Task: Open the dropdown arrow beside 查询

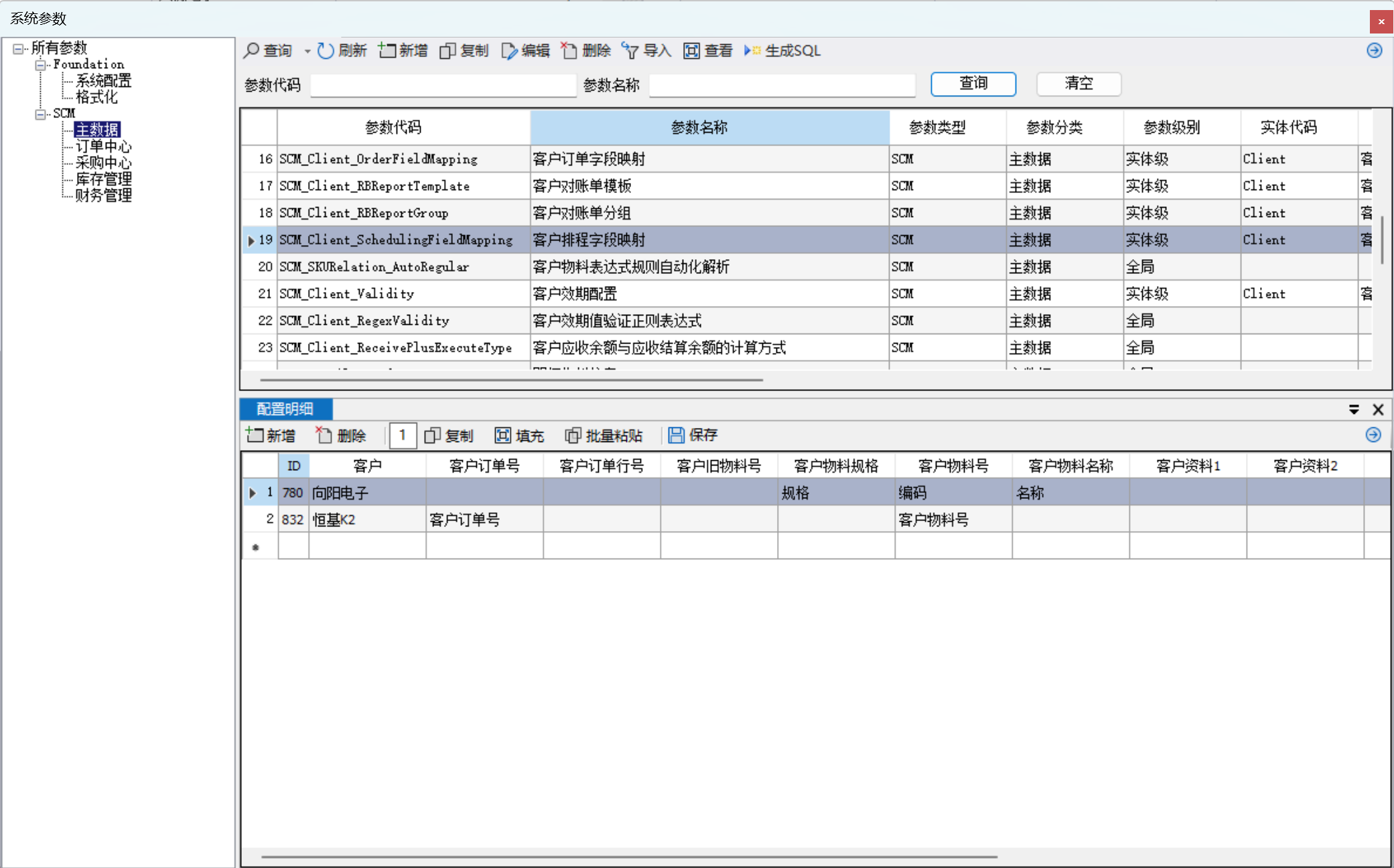Action: click(x=307, y=51)
